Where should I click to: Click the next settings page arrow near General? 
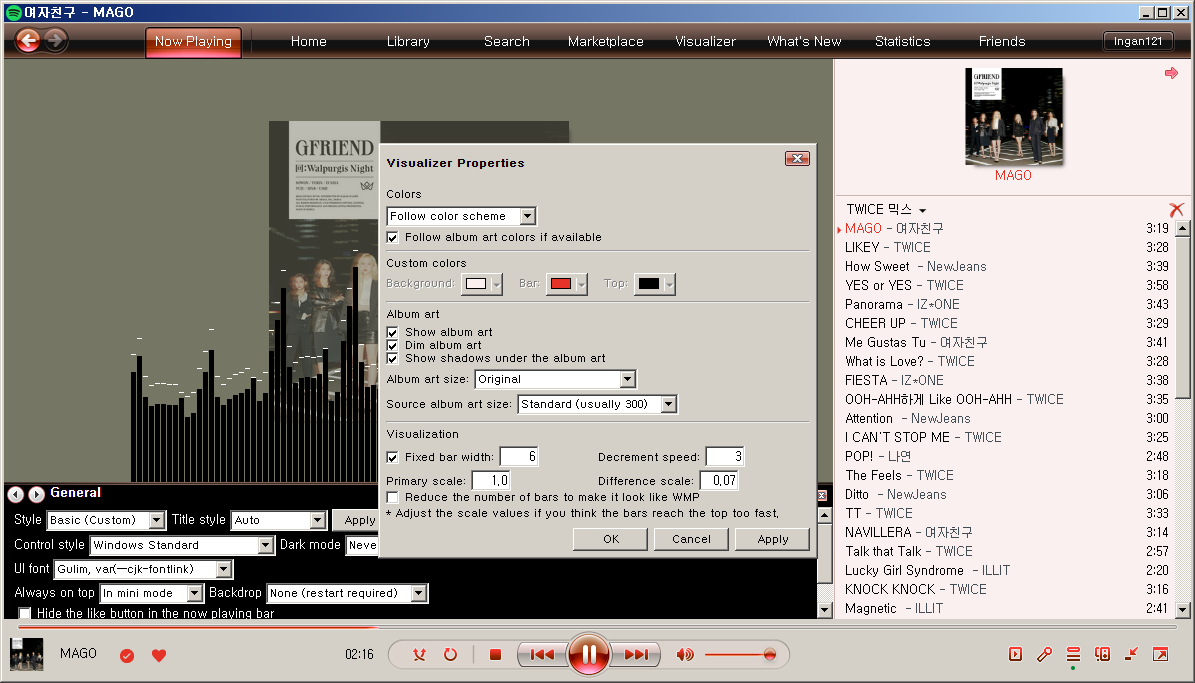click(36, 494)
